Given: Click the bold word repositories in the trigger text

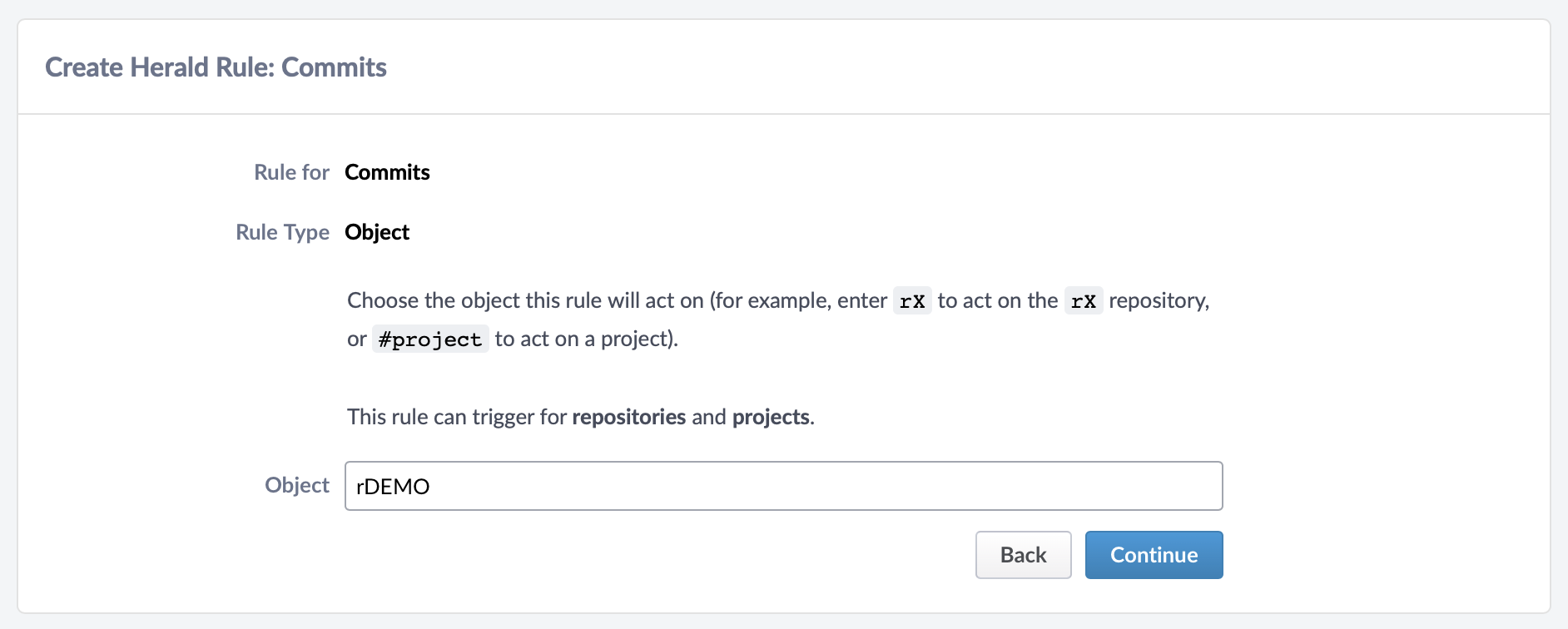Looking at the screenshot, I should (x=628, y=417).
